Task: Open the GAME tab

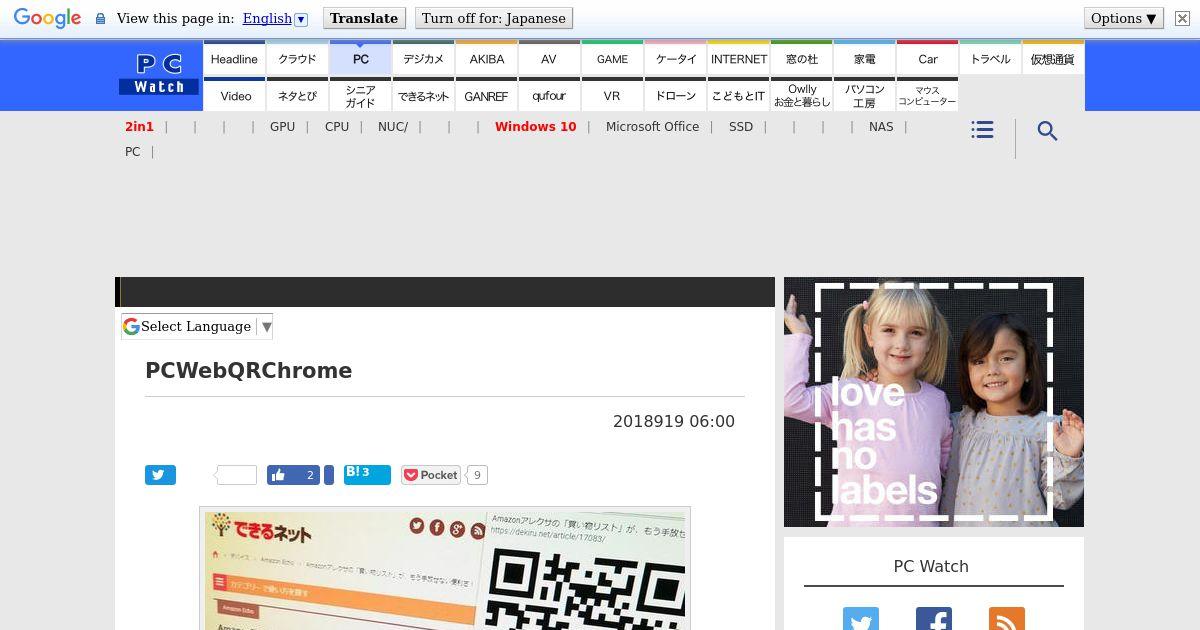Action: pos(612,59)
